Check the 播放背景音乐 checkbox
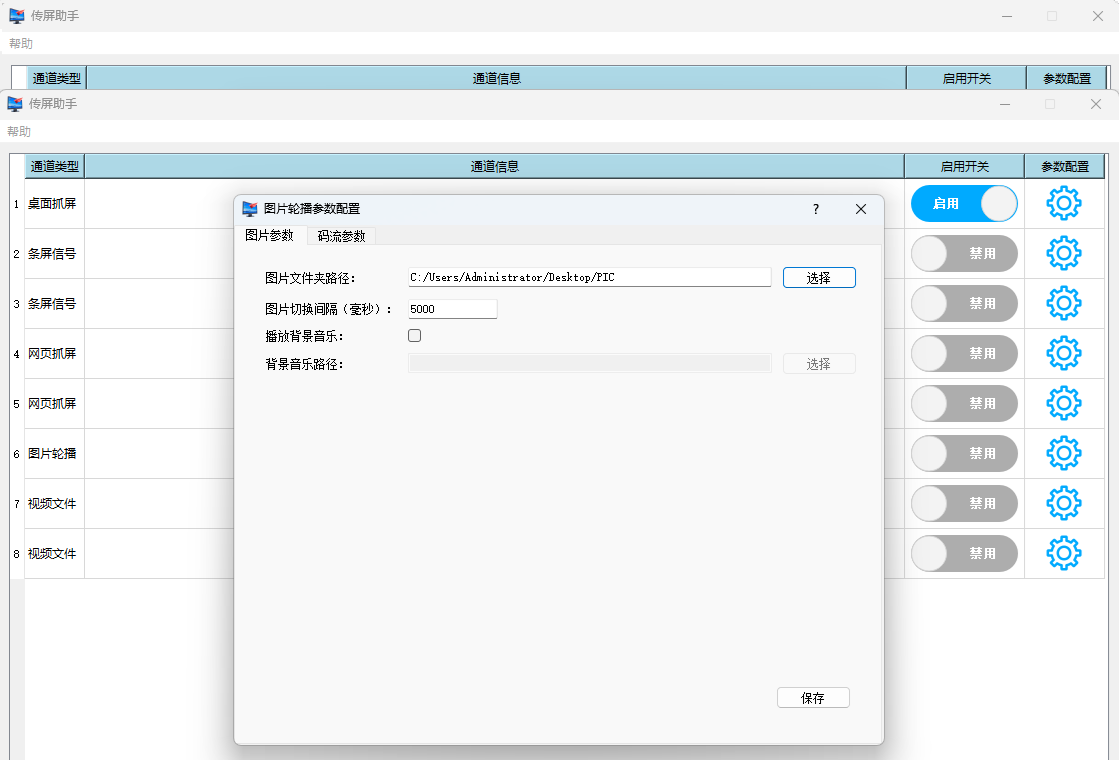This screenshot has height=760, width=1120. coord(415,336)
